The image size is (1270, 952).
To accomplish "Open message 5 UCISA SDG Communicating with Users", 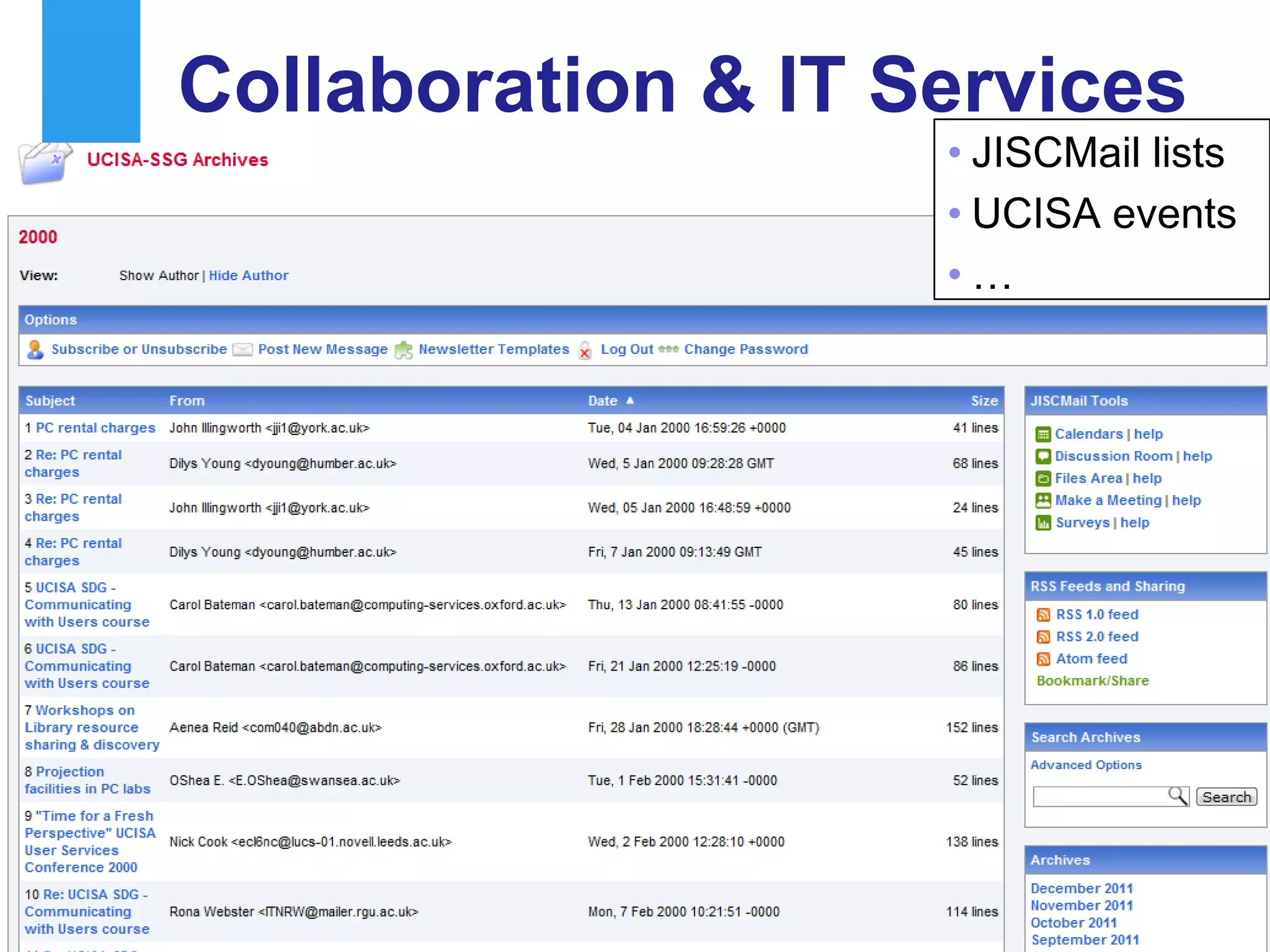I will [x=87, y=605].
